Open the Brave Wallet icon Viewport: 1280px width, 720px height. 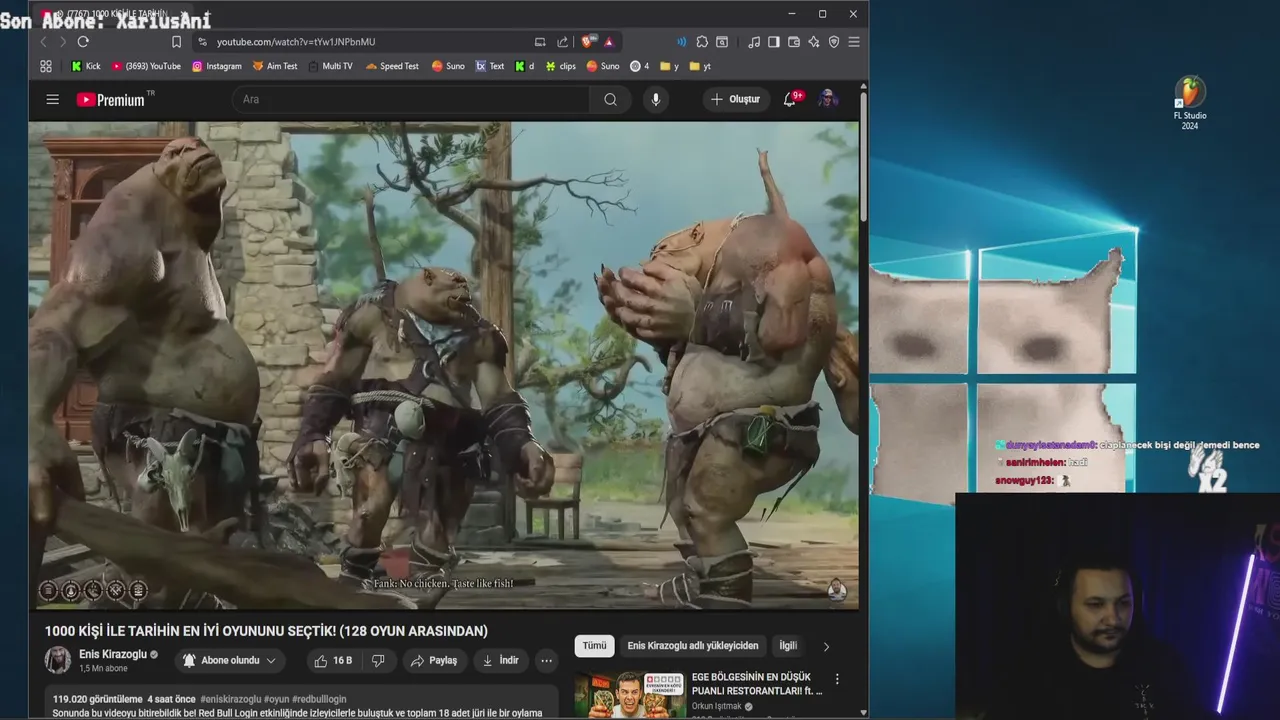(x=794, y=42)
